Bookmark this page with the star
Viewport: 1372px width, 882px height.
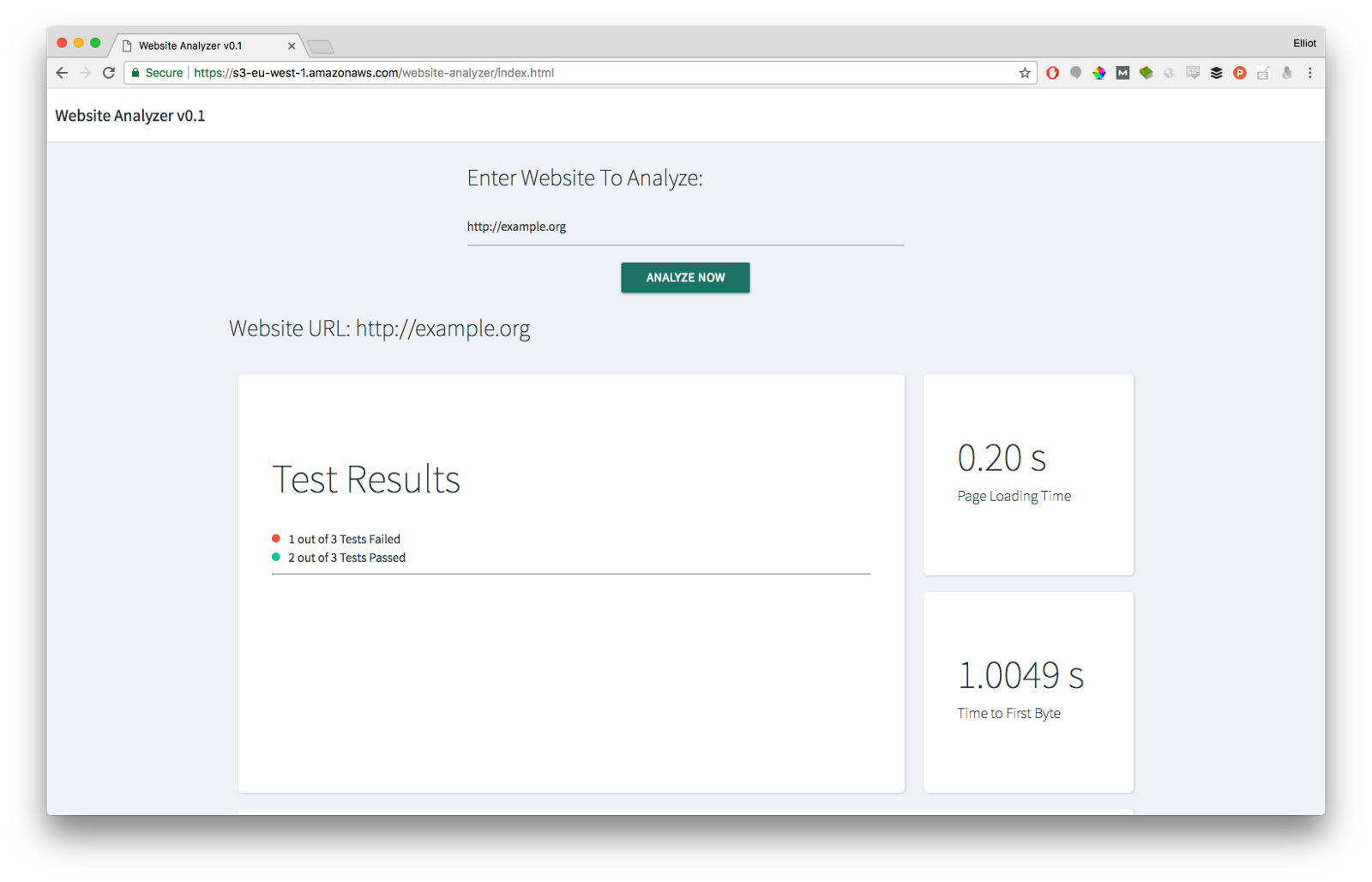(x=1025, y=73)
